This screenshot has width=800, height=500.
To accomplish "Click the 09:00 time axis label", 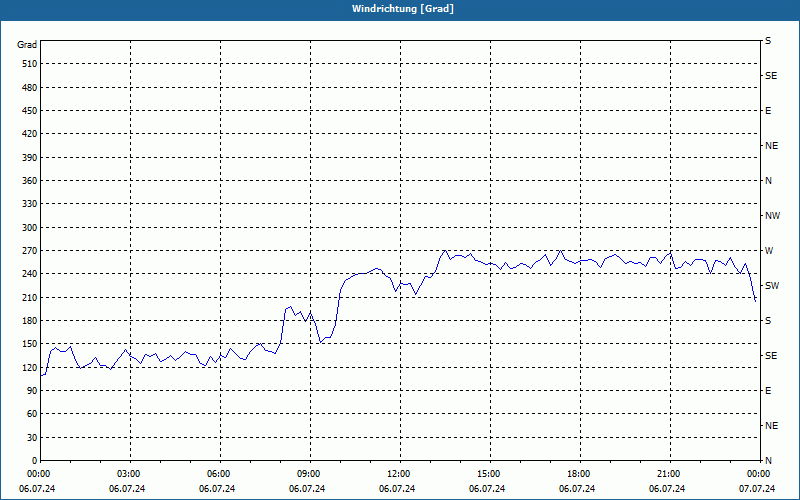I will [310, 474].
